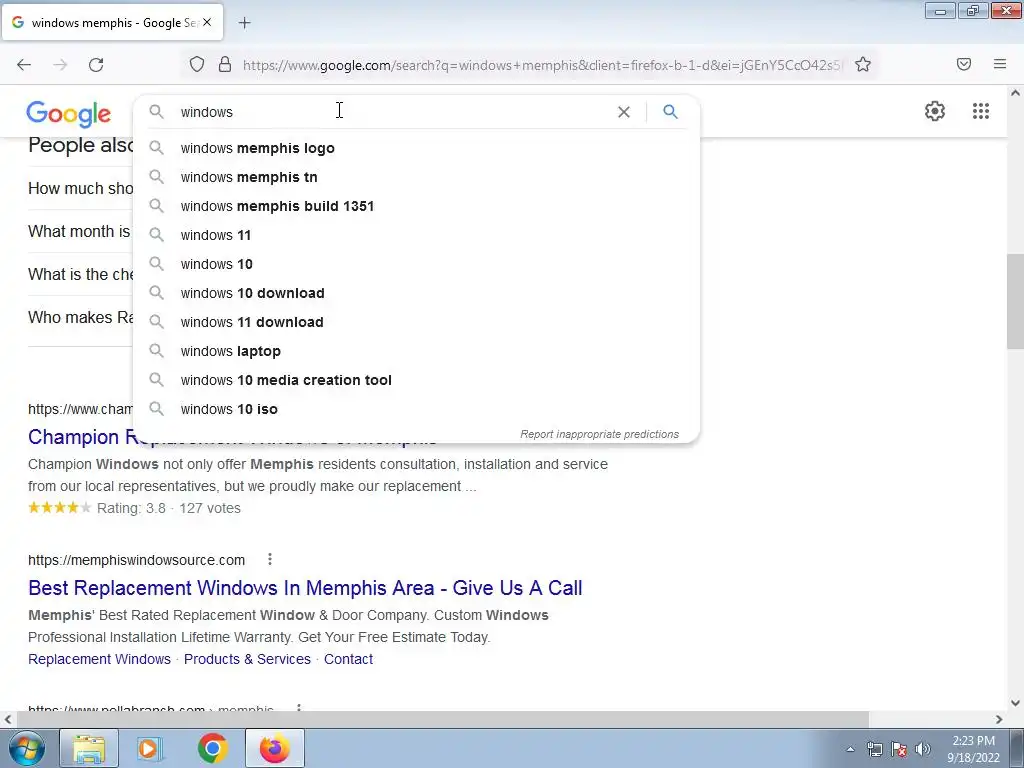This screenshot has width=1024, height=768.
Task: Choose suggestion windows memphis logo
Action: pos(416,148)
